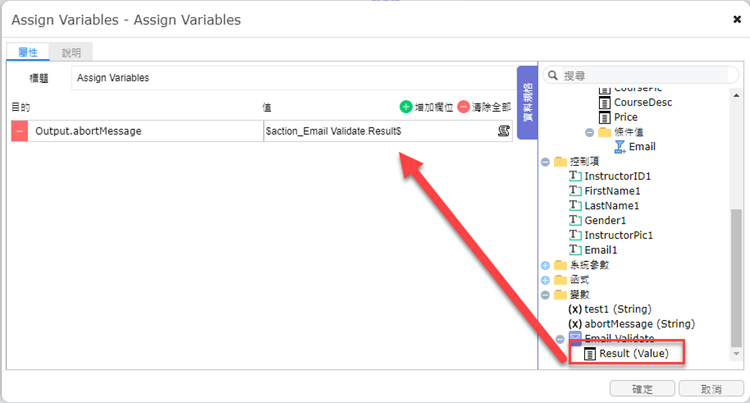Screen dimensions: 750x403
Task: Select the CourseDesc field icon
Action: [605, 102]
